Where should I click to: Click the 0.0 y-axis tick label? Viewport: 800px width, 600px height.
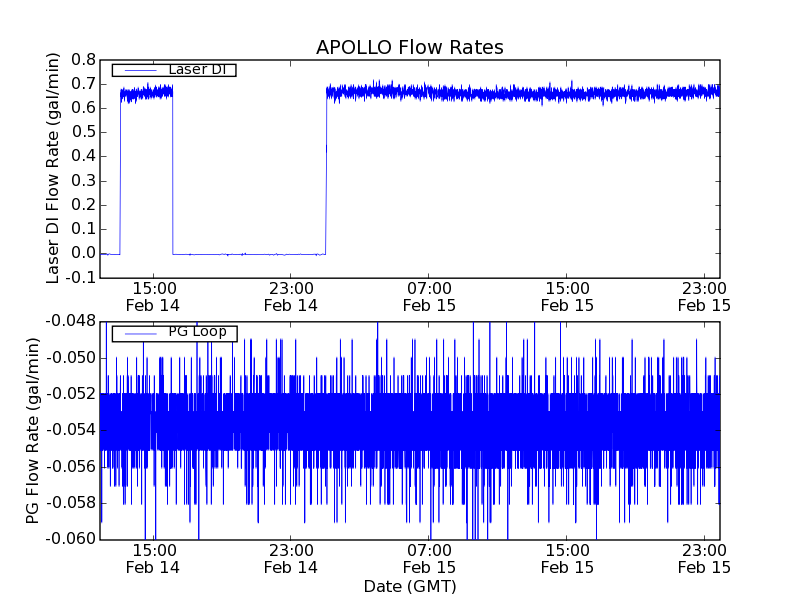84,253
